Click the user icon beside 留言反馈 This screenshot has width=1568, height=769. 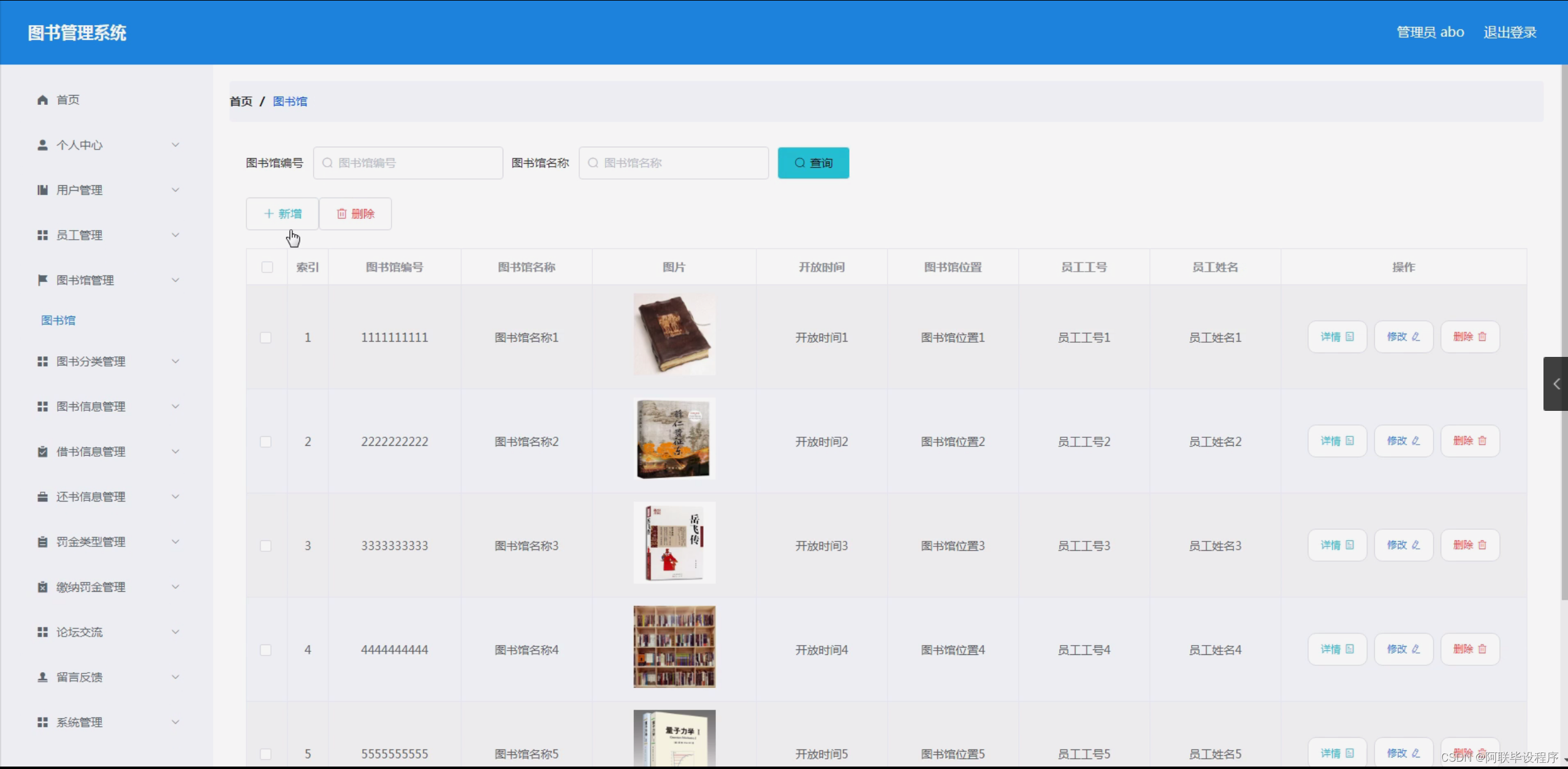pyautogui.click(x=42, y=677)
